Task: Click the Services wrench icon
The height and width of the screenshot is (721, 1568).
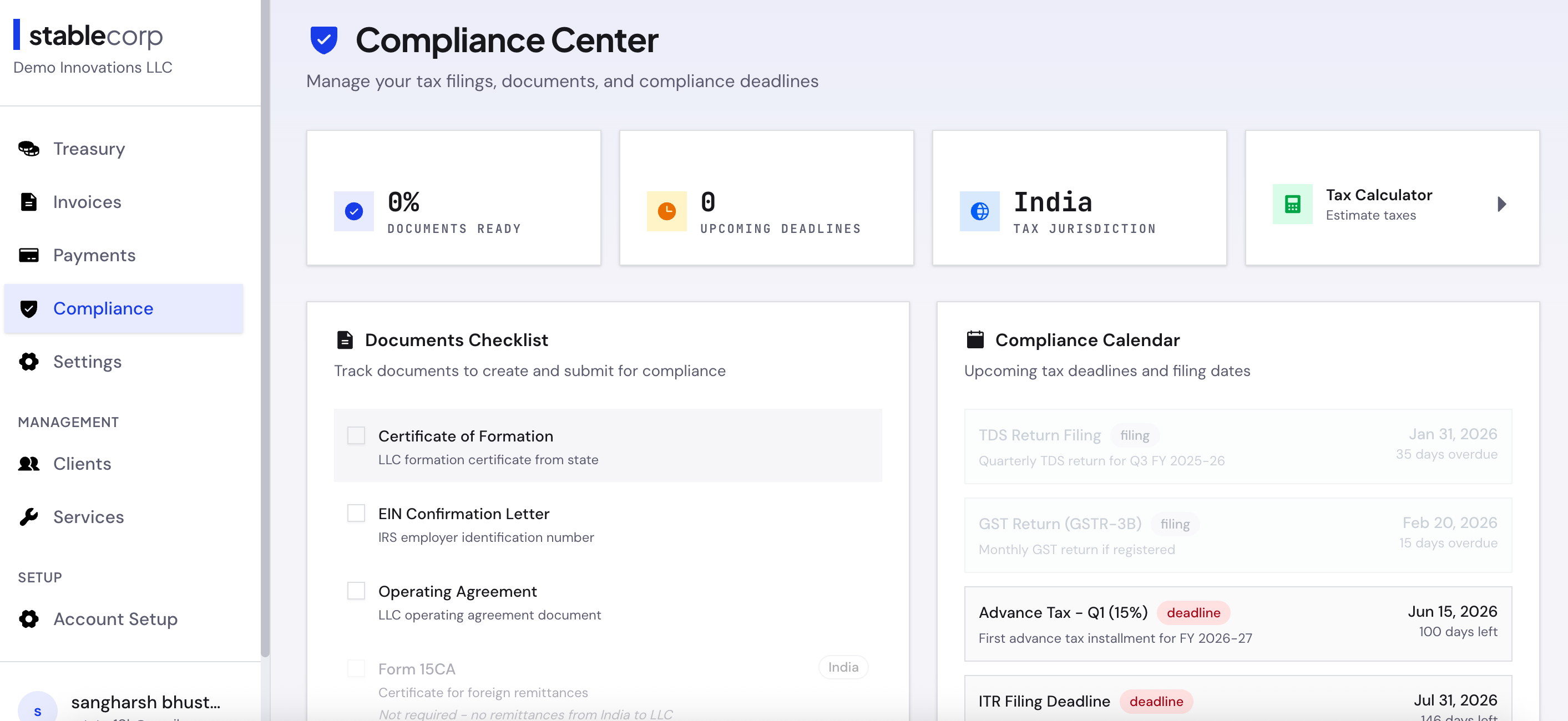Action: [29, 516]
